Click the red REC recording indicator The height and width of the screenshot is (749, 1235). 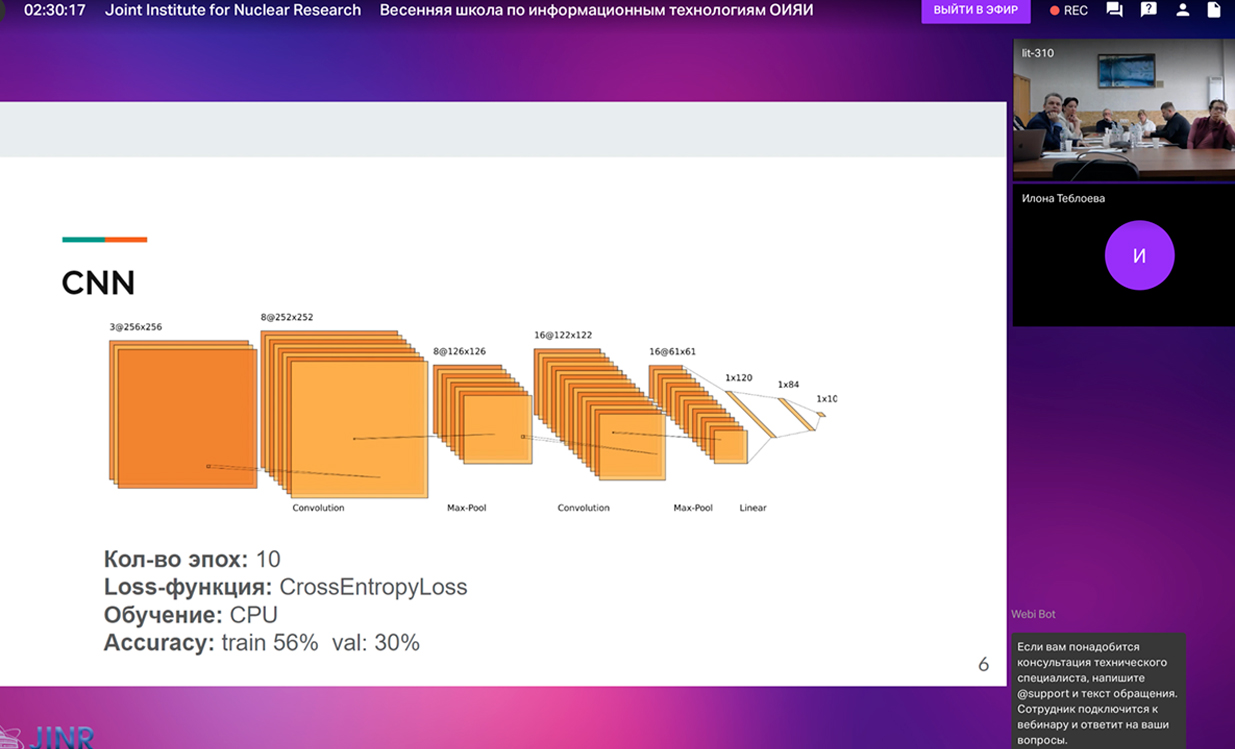coord(1068,11)
